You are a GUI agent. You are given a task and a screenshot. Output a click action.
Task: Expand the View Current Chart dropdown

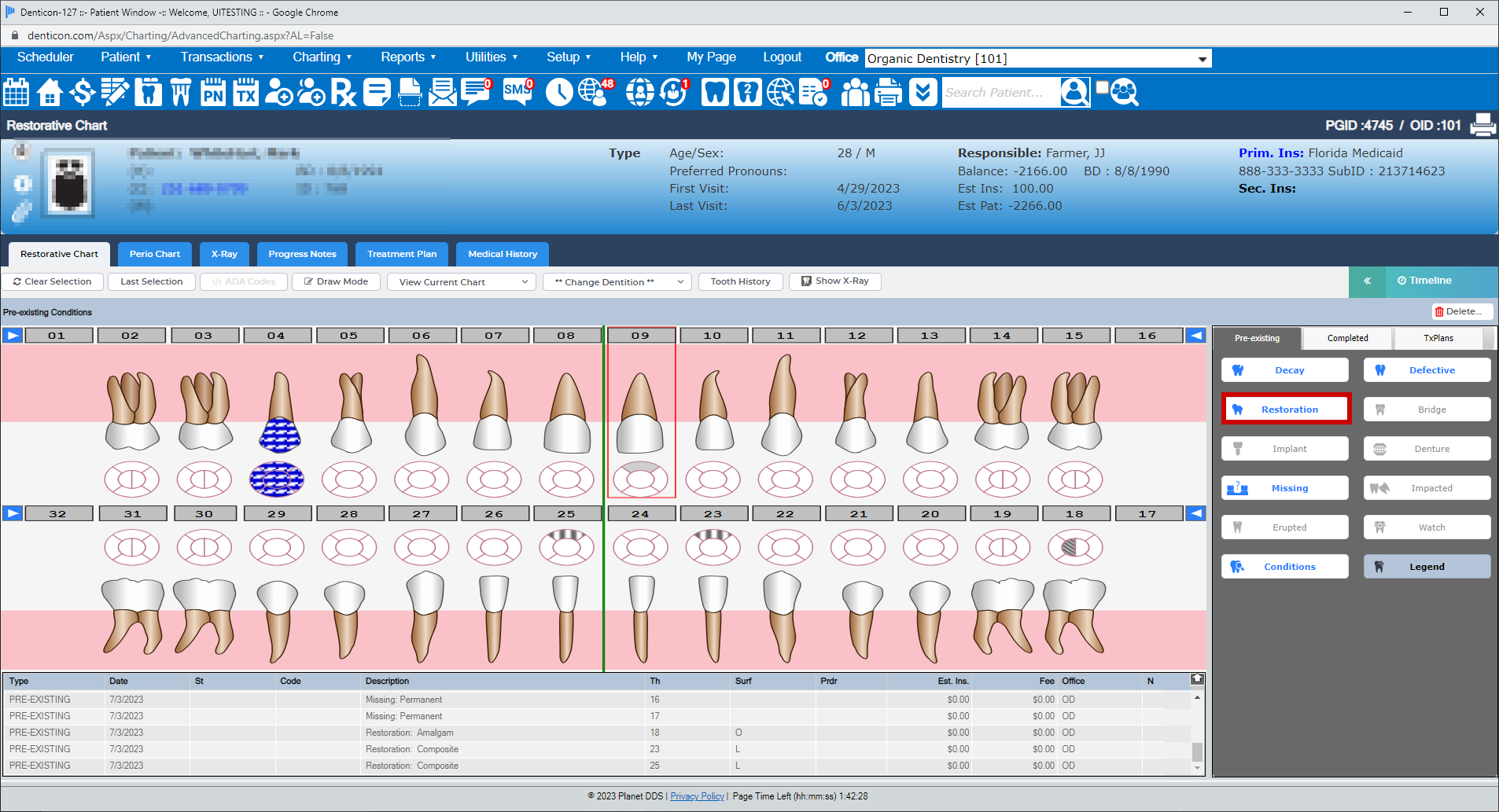point(461,281)
